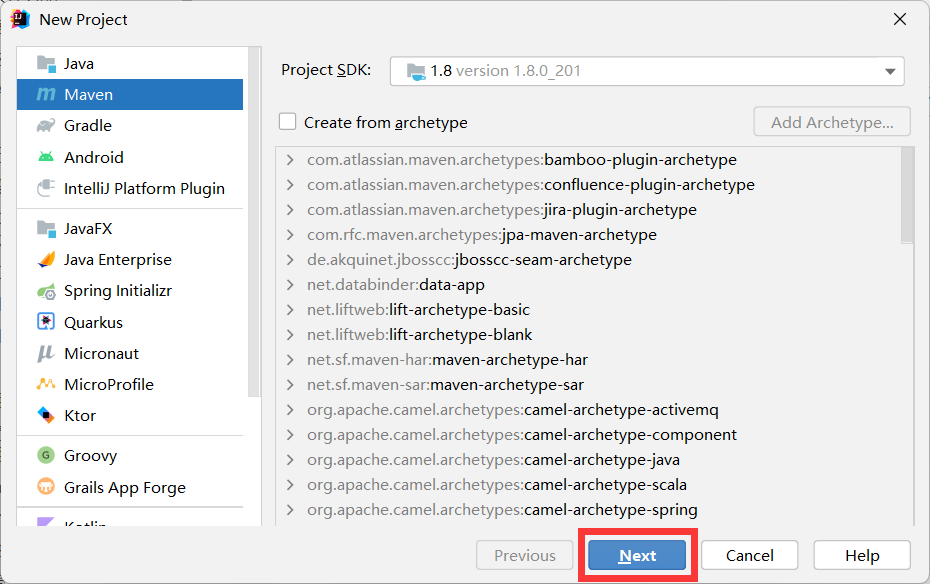930x584 pixels.
Task: Open the Project SDK dropdown arrow
Action: (890, 71)
